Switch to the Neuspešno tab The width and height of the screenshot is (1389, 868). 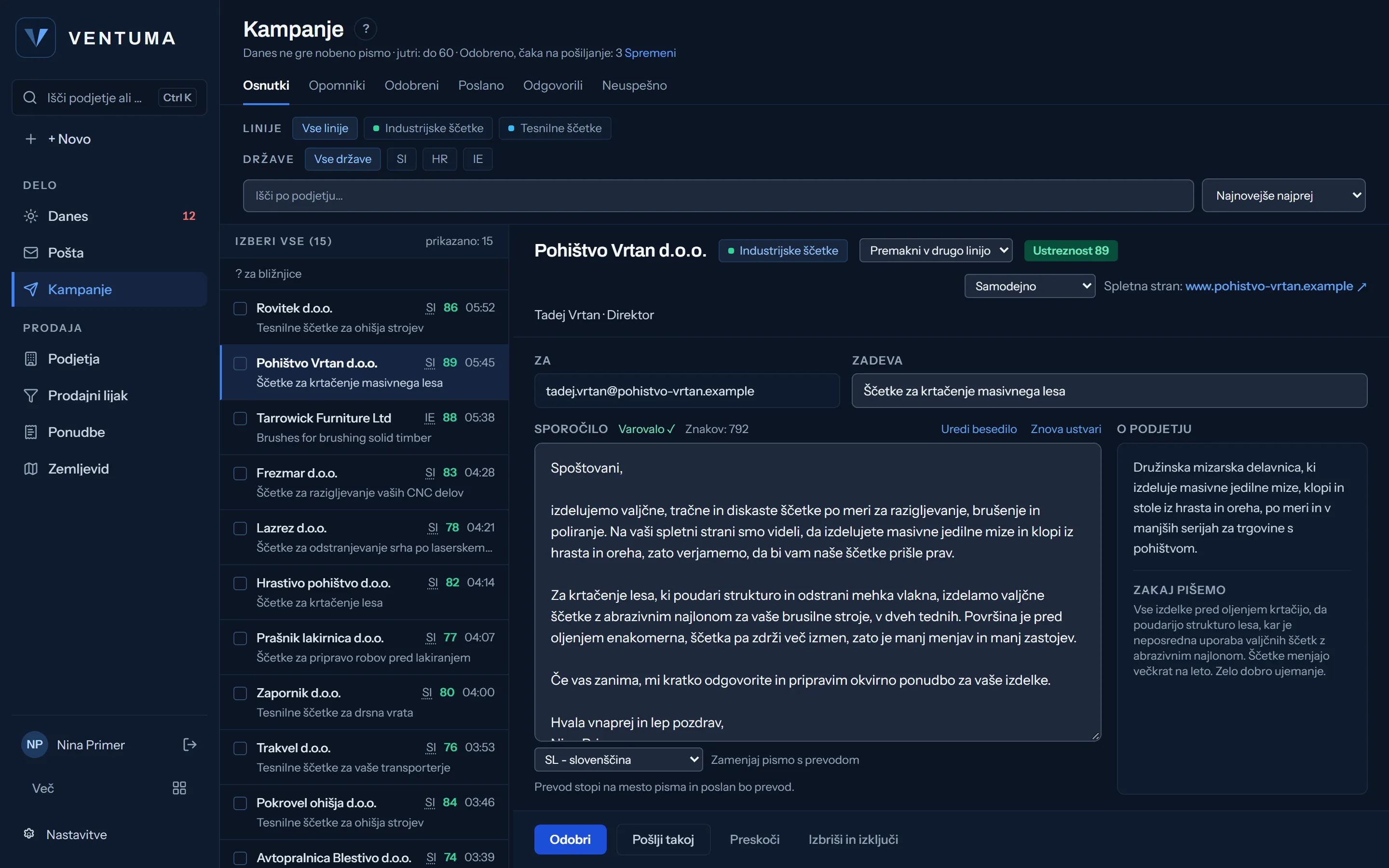point(634,85)
